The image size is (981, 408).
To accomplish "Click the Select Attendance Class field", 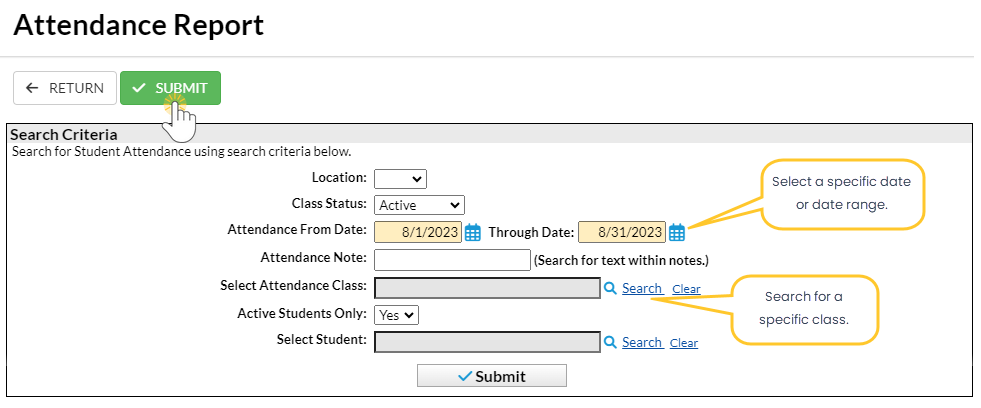I will tap(487, 288).
